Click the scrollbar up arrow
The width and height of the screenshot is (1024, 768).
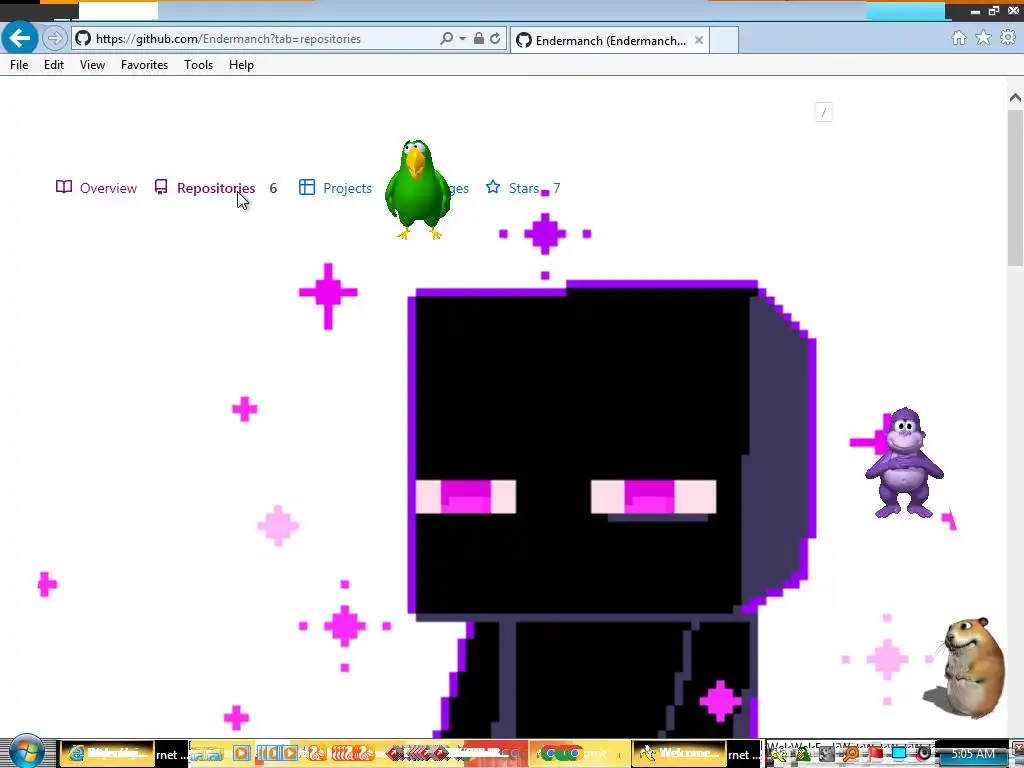pos(1015,98)
